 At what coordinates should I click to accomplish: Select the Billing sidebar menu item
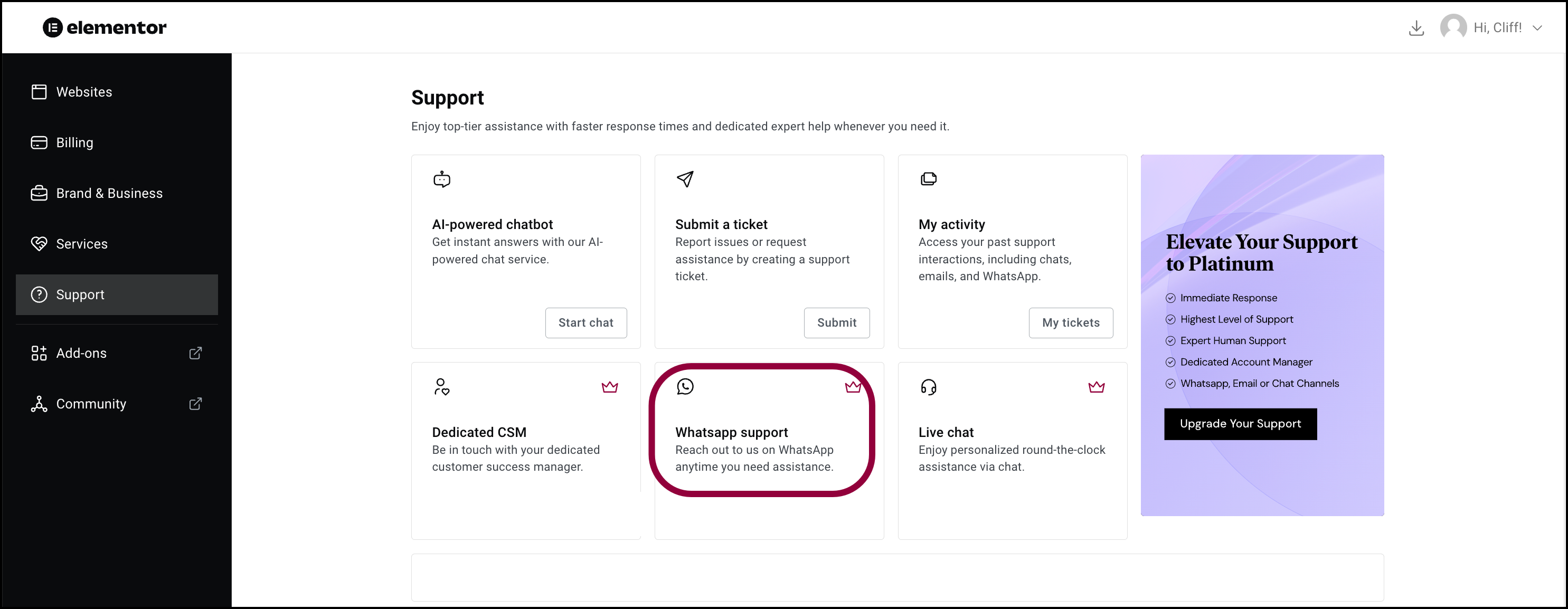[x=75, y=142]
